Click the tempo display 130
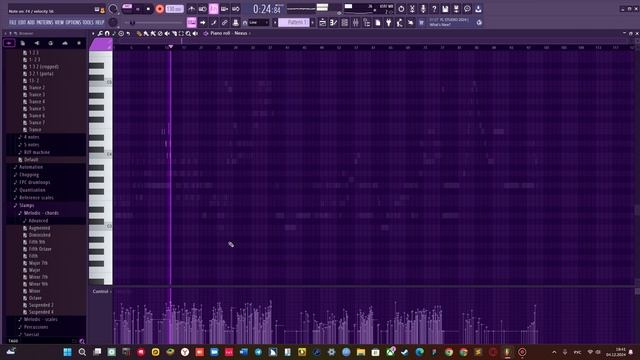This screenshot has width=640, height=360. tap(174, 9)
